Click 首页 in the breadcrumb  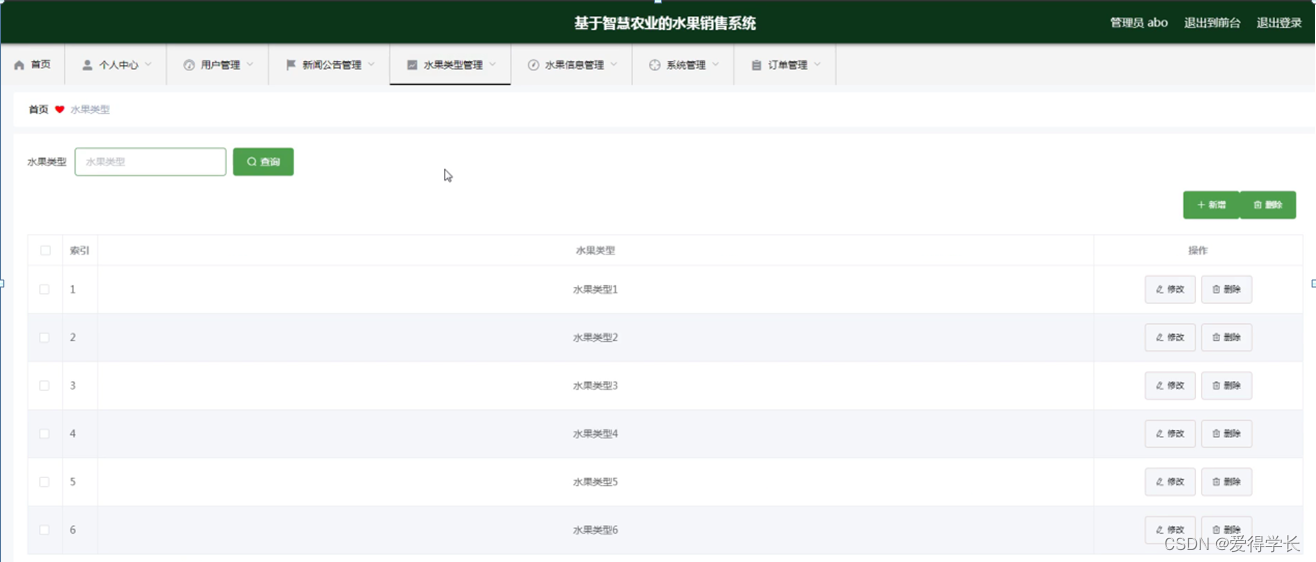click(x=38, y=110)
